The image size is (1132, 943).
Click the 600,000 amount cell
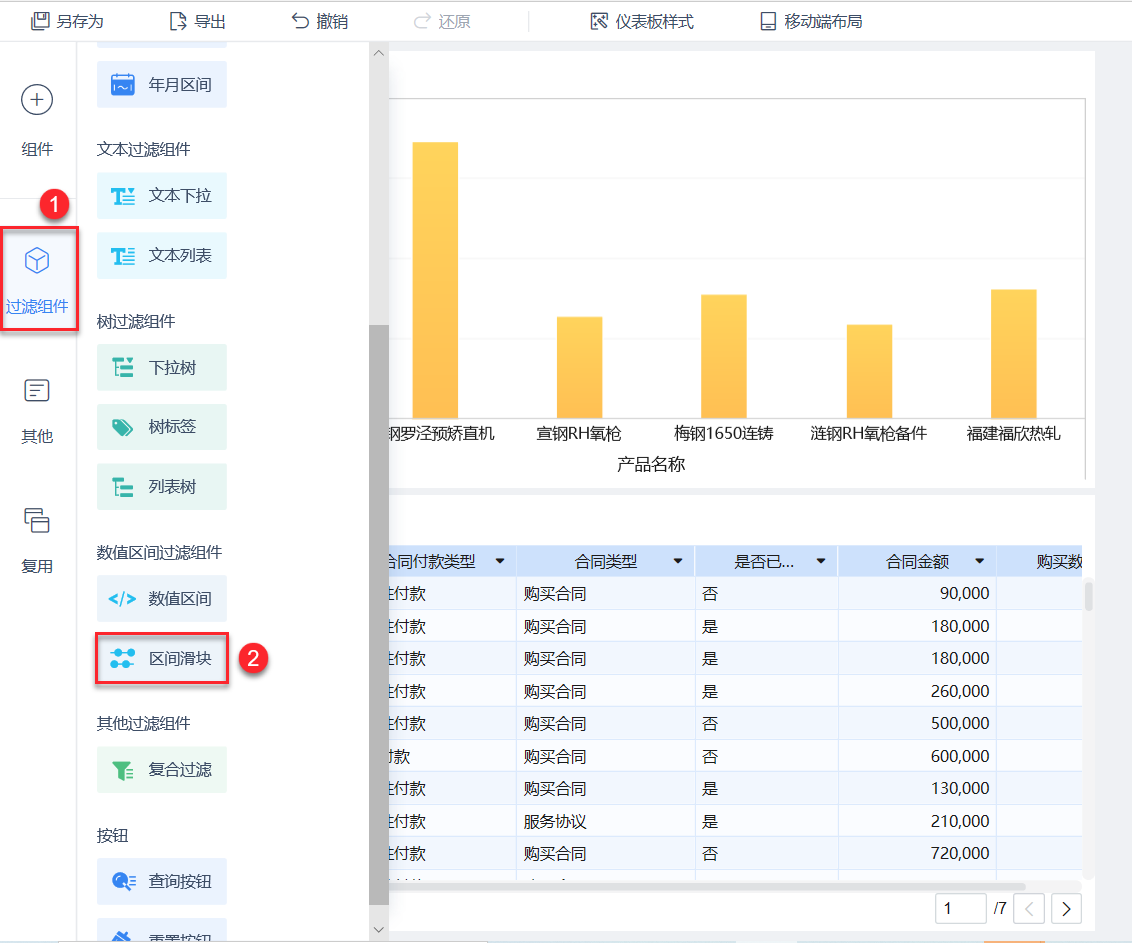pos(917,756)
